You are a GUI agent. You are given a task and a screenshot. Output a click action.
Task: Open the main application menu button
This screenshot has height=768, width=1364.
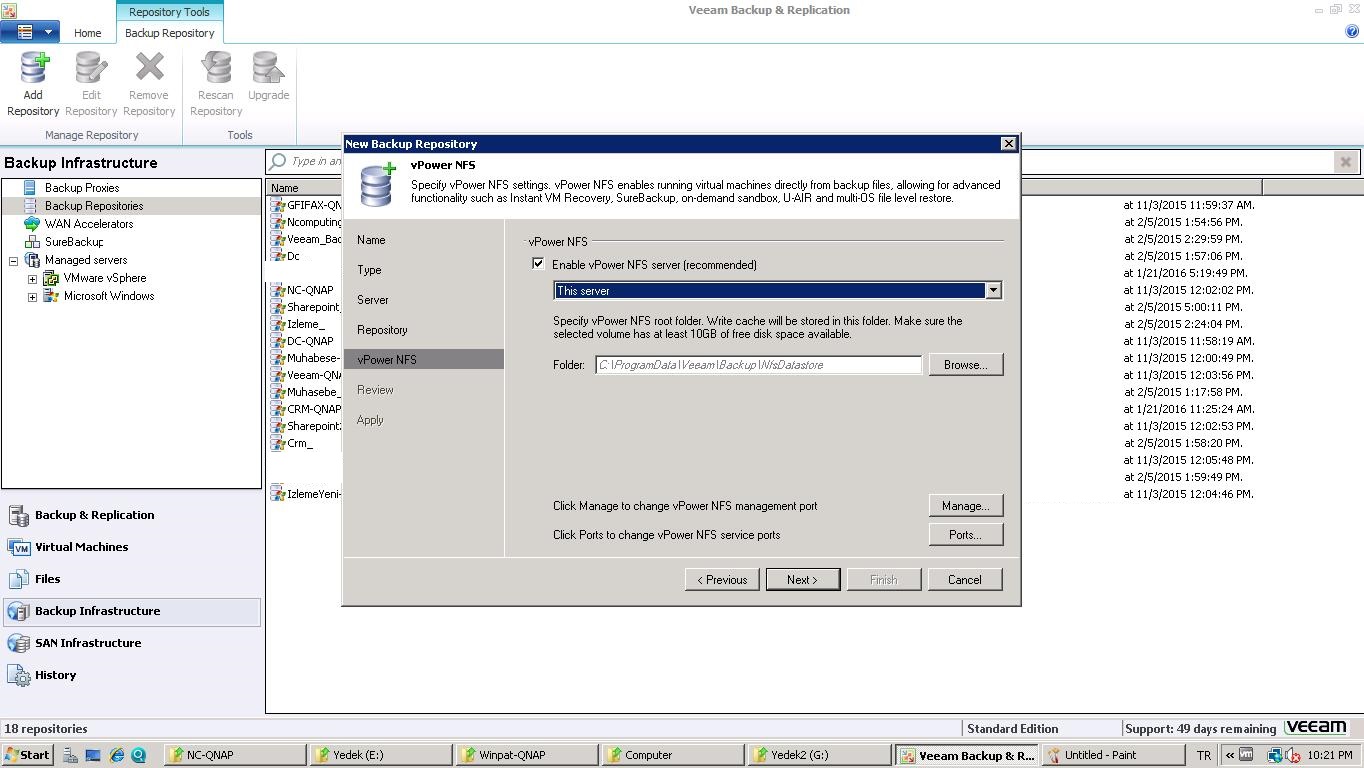click(30, 32)
